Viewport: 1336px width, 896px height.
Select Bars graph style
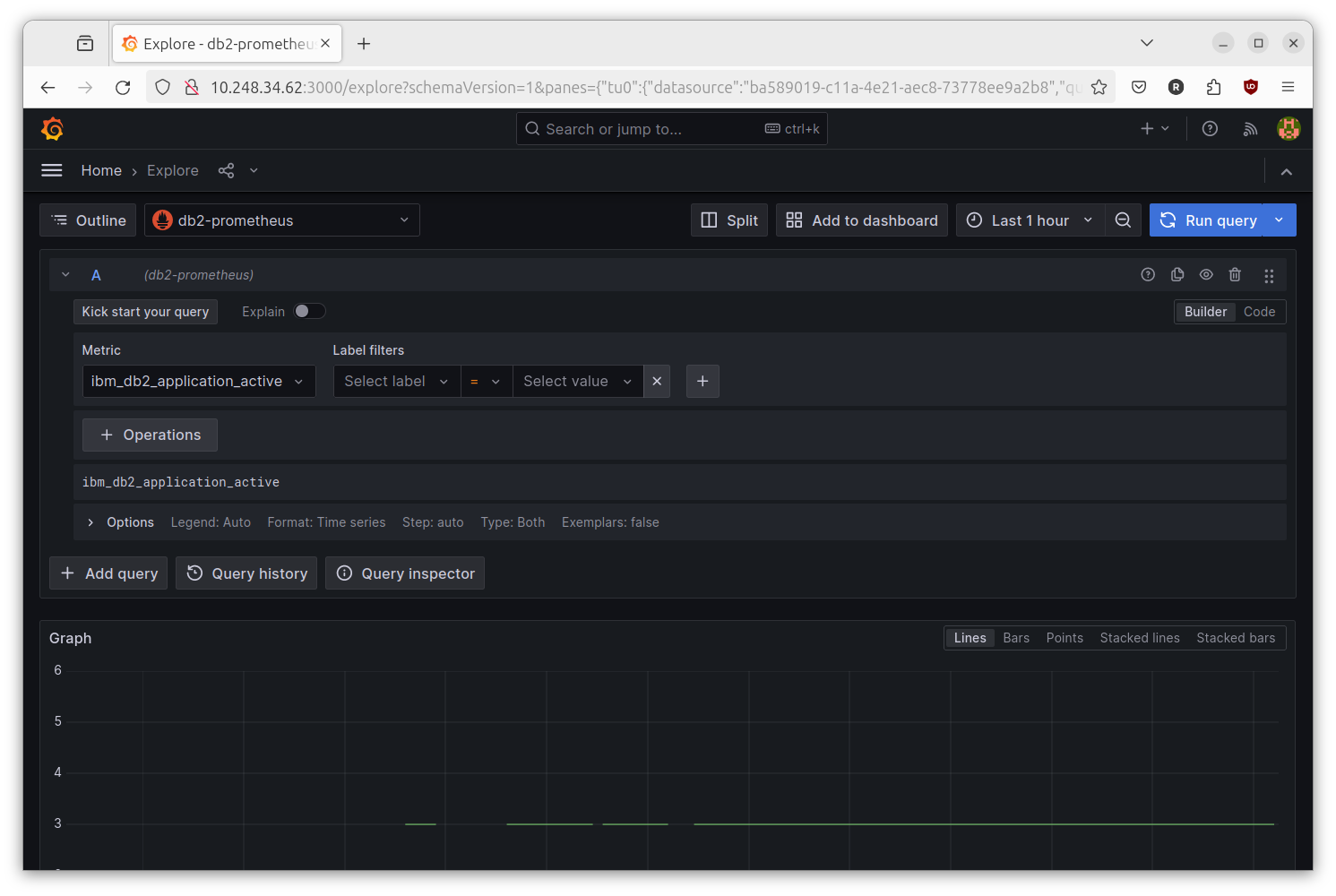(1016, 638)
